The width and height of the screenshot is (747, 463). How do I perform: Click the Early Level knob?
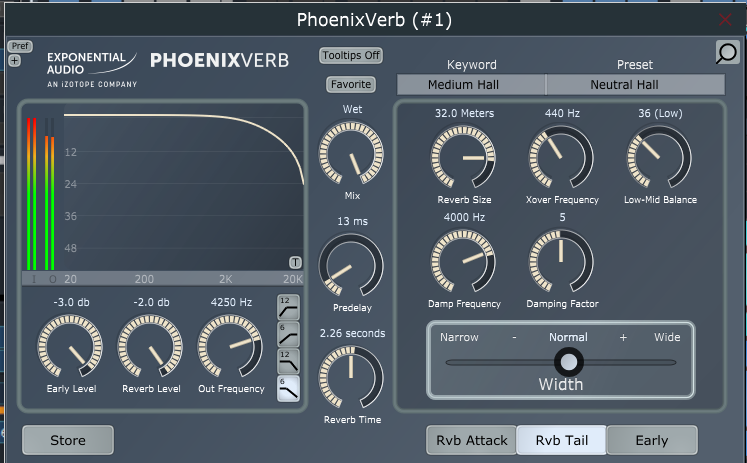(x=71, y=346)
